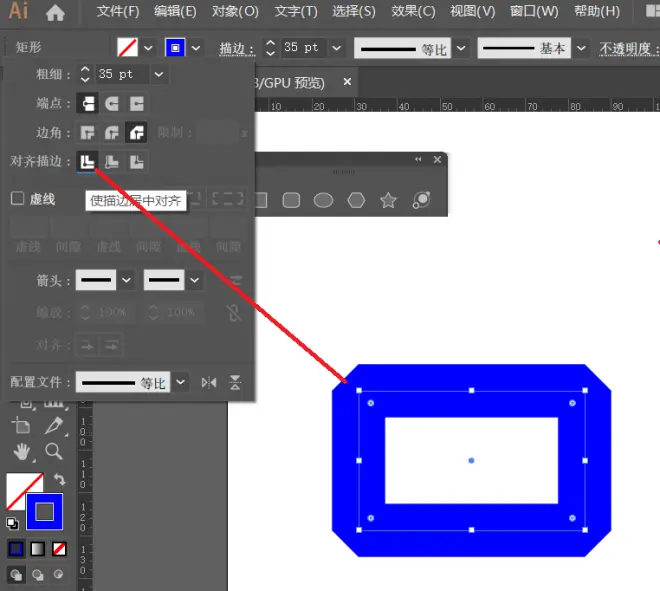The image size is (660, 591).
Task: Open the 配置文件 profile dropdown
Action: 180,382
